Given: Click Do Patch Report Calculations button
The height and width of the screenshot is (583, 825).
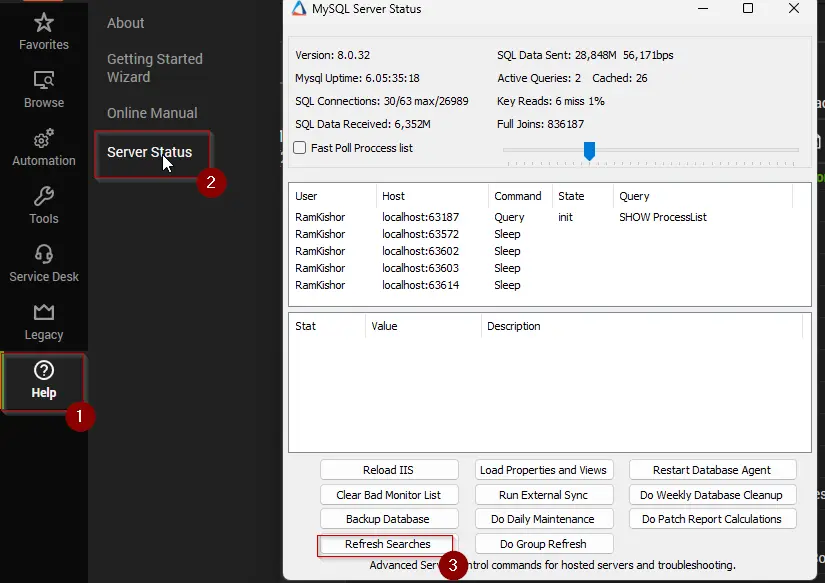Looking at the screenshot, I should coord(712,519).
